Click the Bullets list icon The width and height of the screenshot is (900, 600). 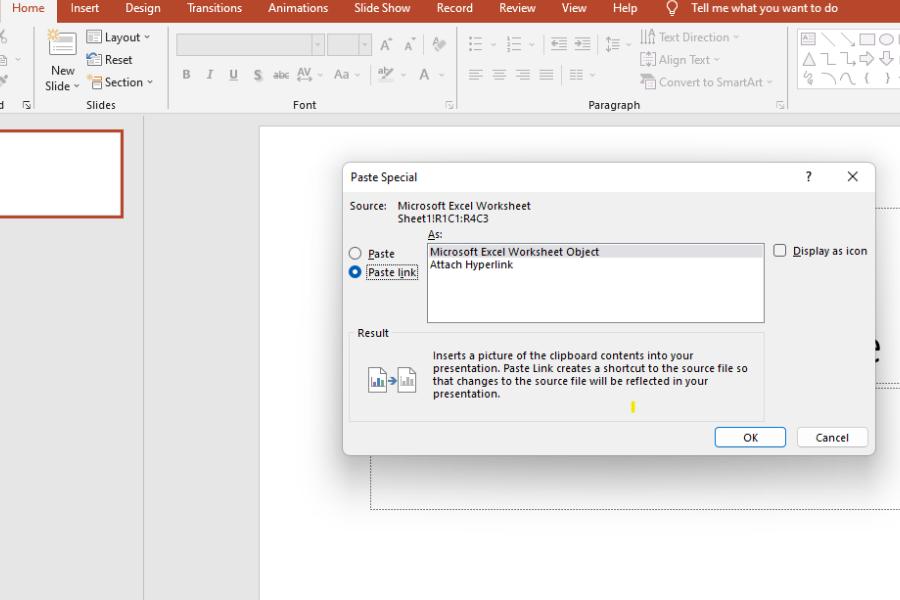[475, 44]
